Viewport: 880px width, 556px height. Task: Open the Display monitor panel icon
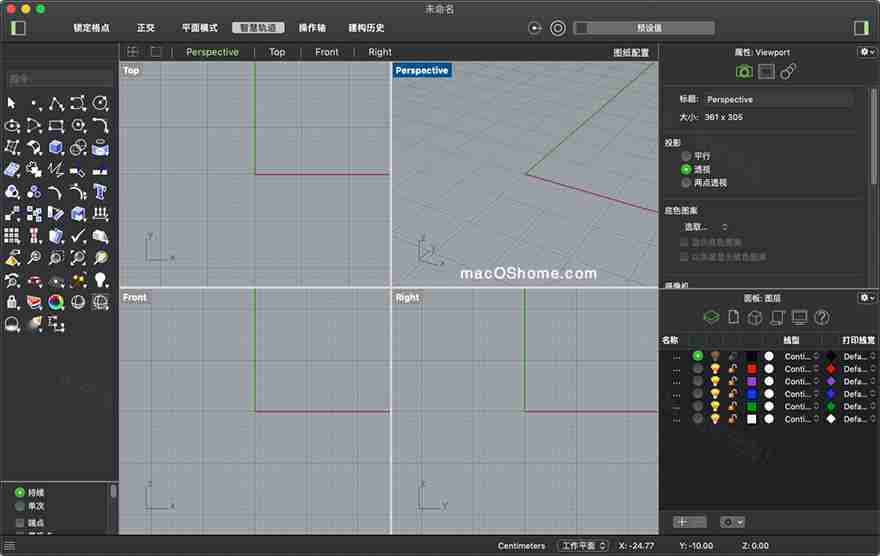coord(799,318)
